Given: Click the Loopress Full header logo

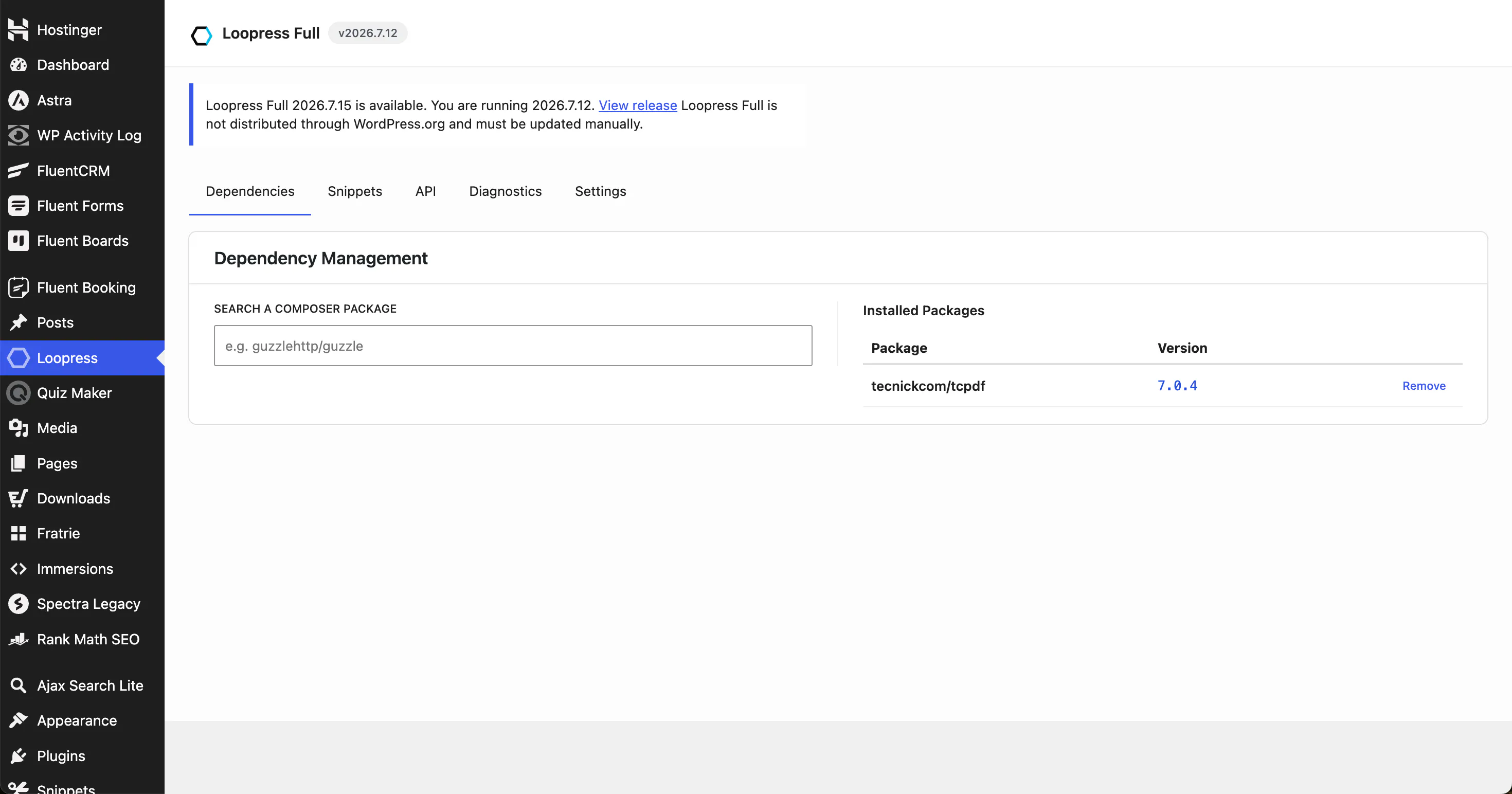Looking at the screenshot, I should pos(201,35).
